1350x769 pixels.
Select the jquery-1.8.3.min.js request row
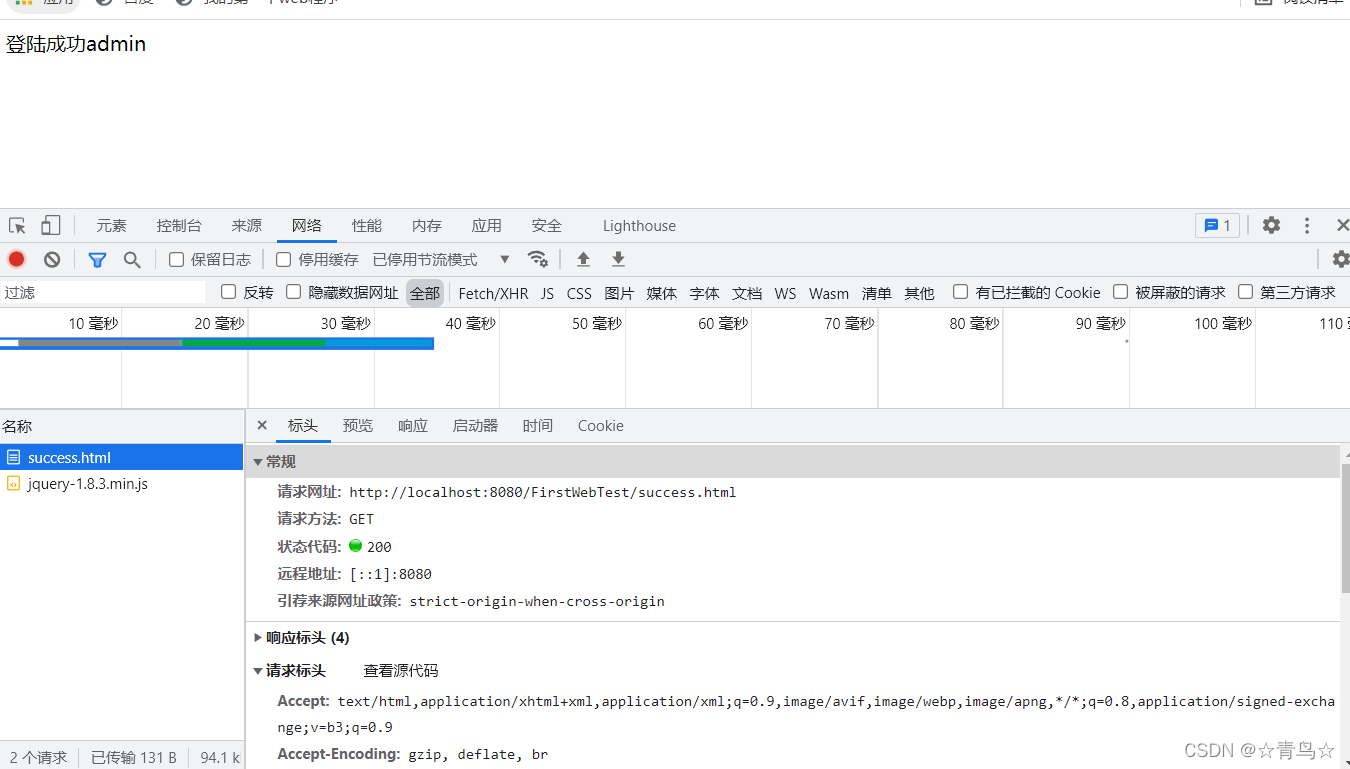point(122,483)
